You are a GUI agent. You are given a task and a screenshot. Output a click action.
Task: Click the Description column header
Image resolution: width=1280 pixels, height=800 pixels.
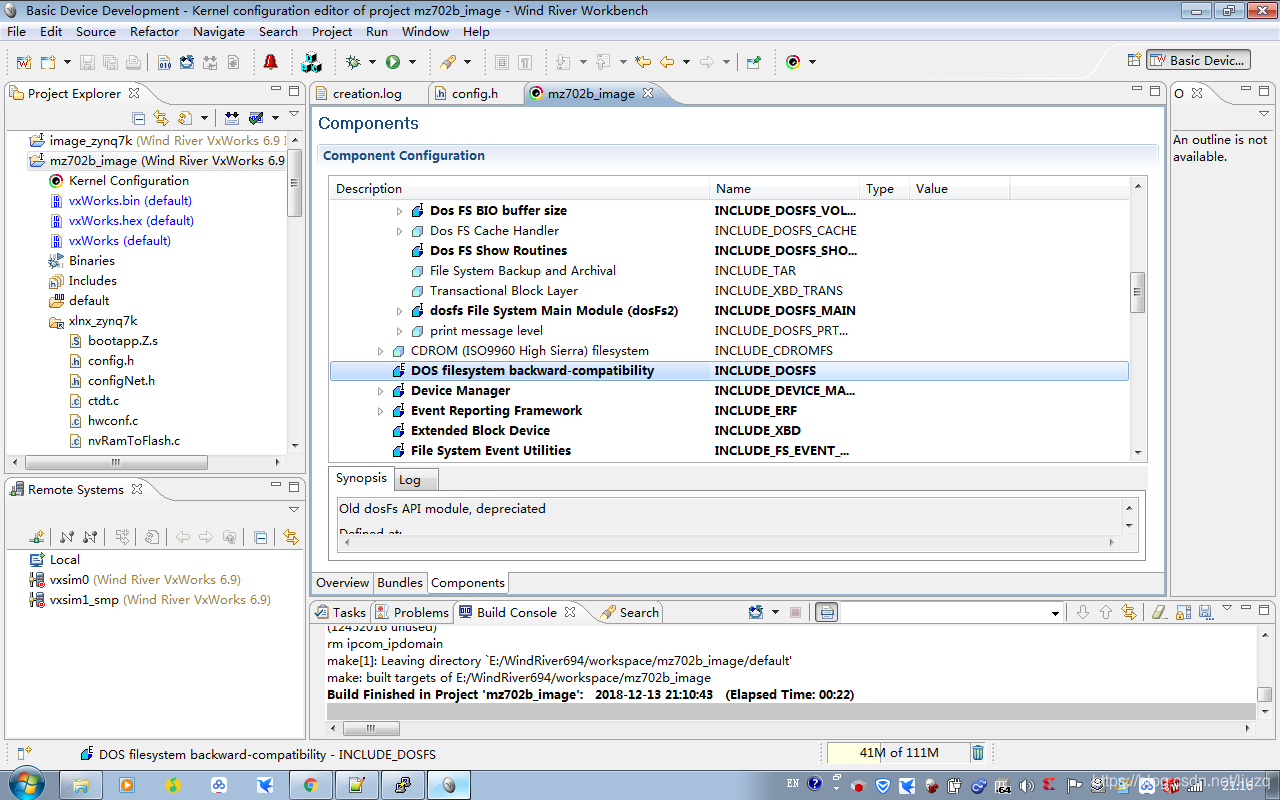(519, 188)
